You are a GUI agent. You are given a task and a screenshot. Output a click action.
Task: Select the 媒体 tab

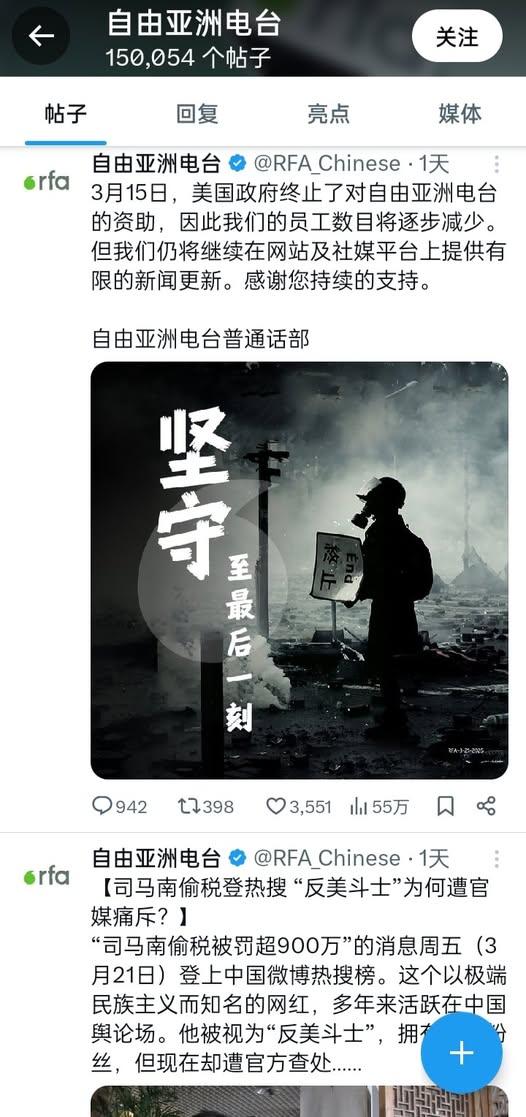click(460, 113)
